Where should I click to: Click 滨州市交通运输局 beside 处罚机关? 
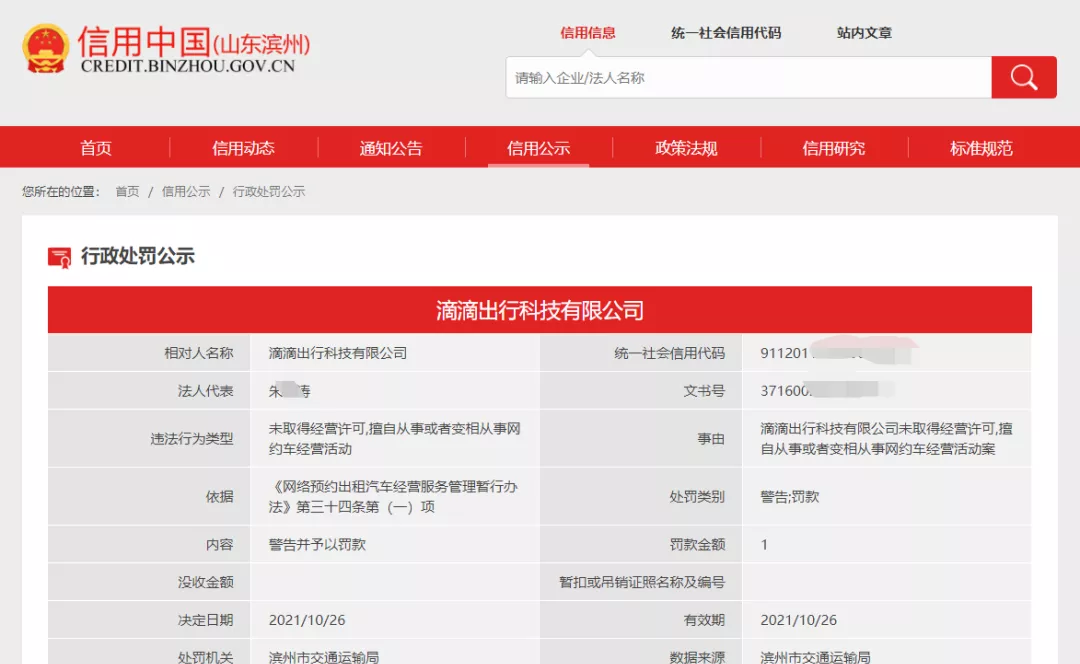[324, 657]
